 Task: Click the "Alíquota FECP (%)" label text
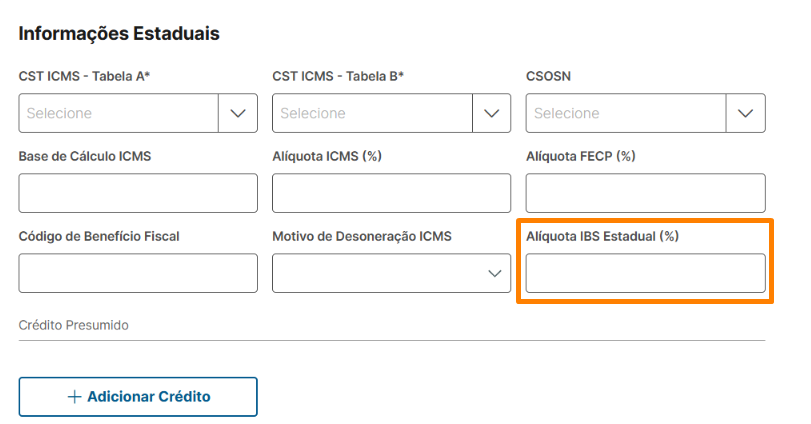pos(581,156)
